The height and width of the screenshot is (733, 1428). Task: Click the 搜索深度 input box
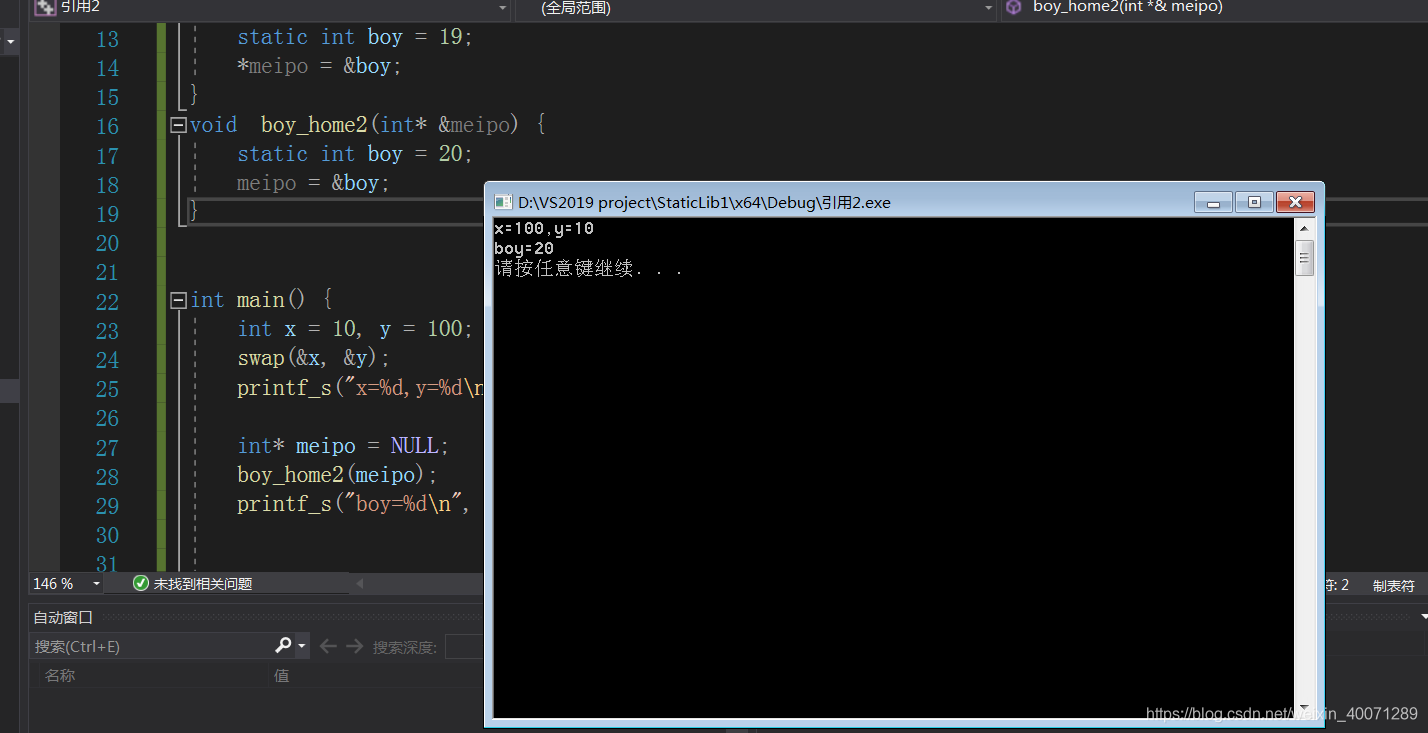coord(464,647)
